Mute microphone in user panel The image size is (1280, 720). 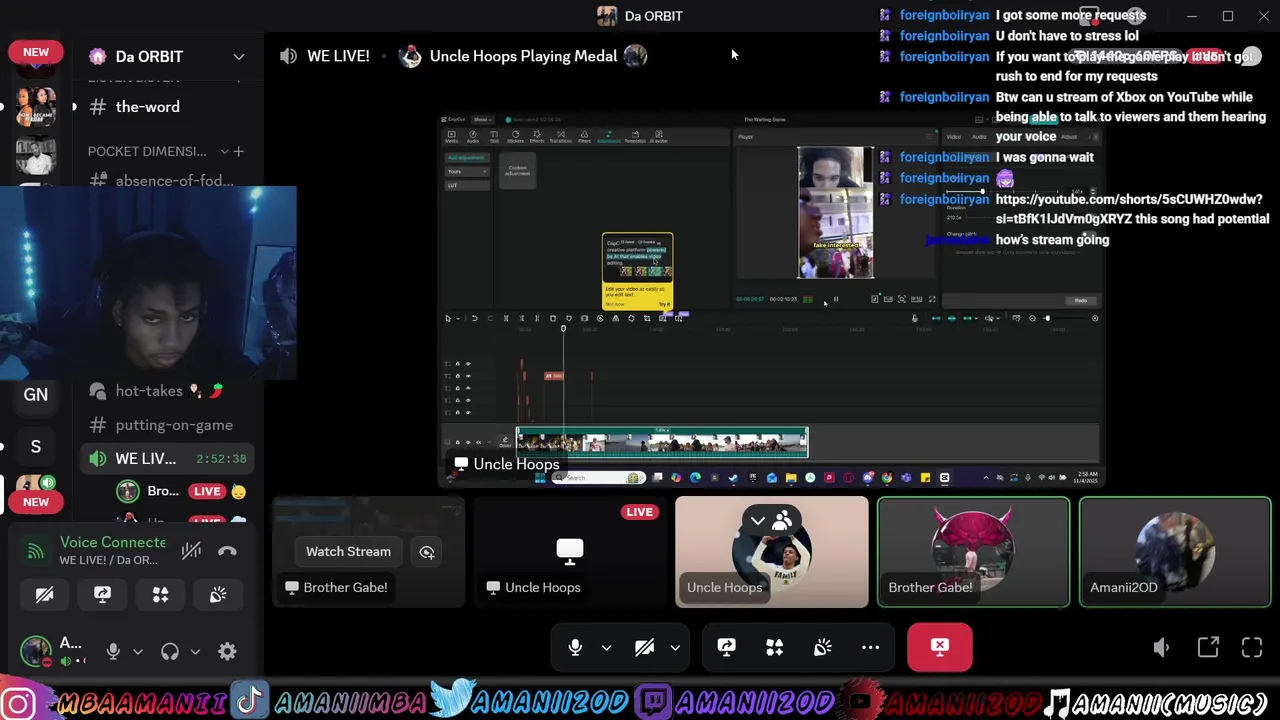(113, 651)
